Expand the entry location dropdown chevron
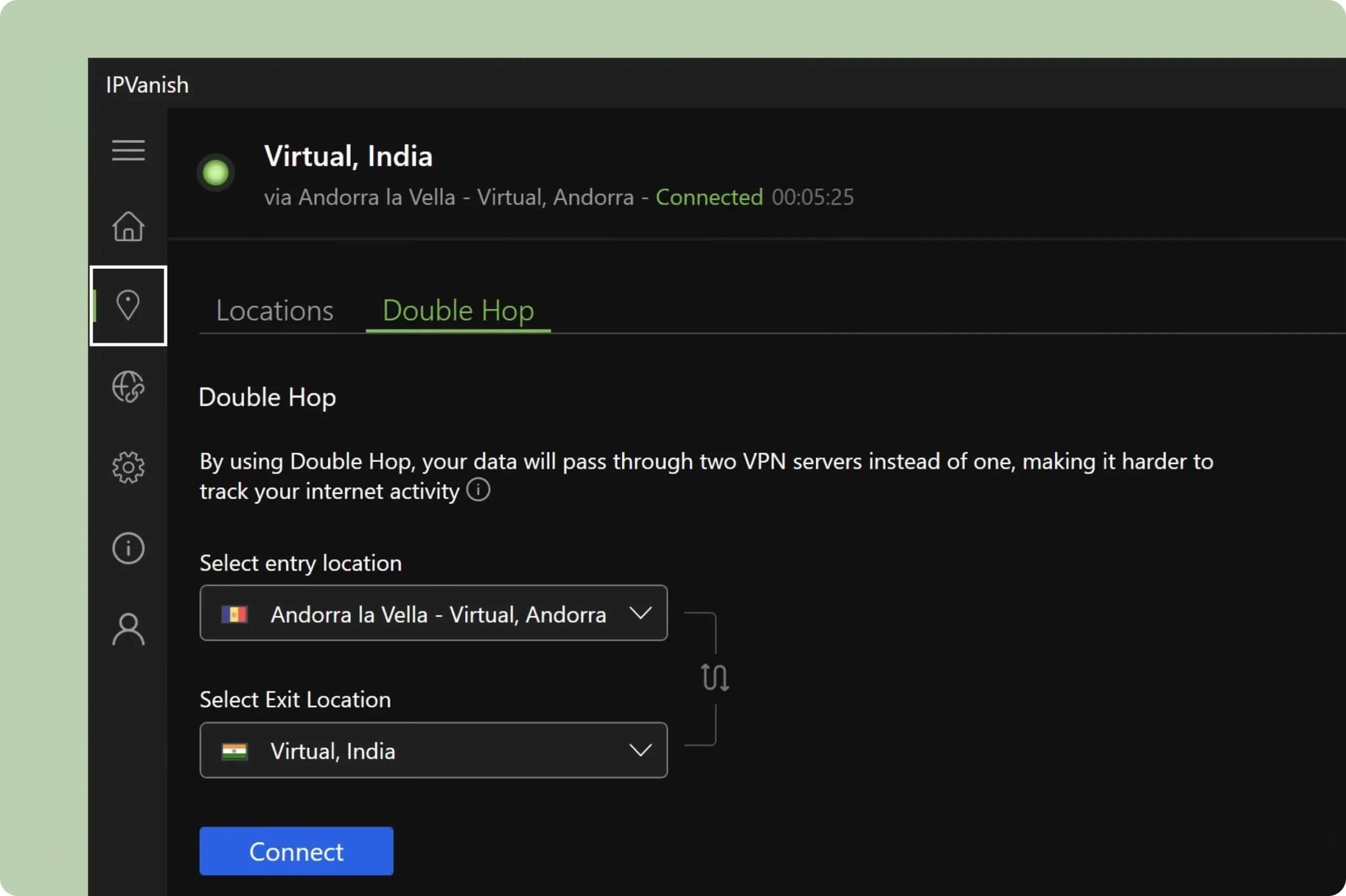The image size is (1346, 896). [x=640, y=613]
